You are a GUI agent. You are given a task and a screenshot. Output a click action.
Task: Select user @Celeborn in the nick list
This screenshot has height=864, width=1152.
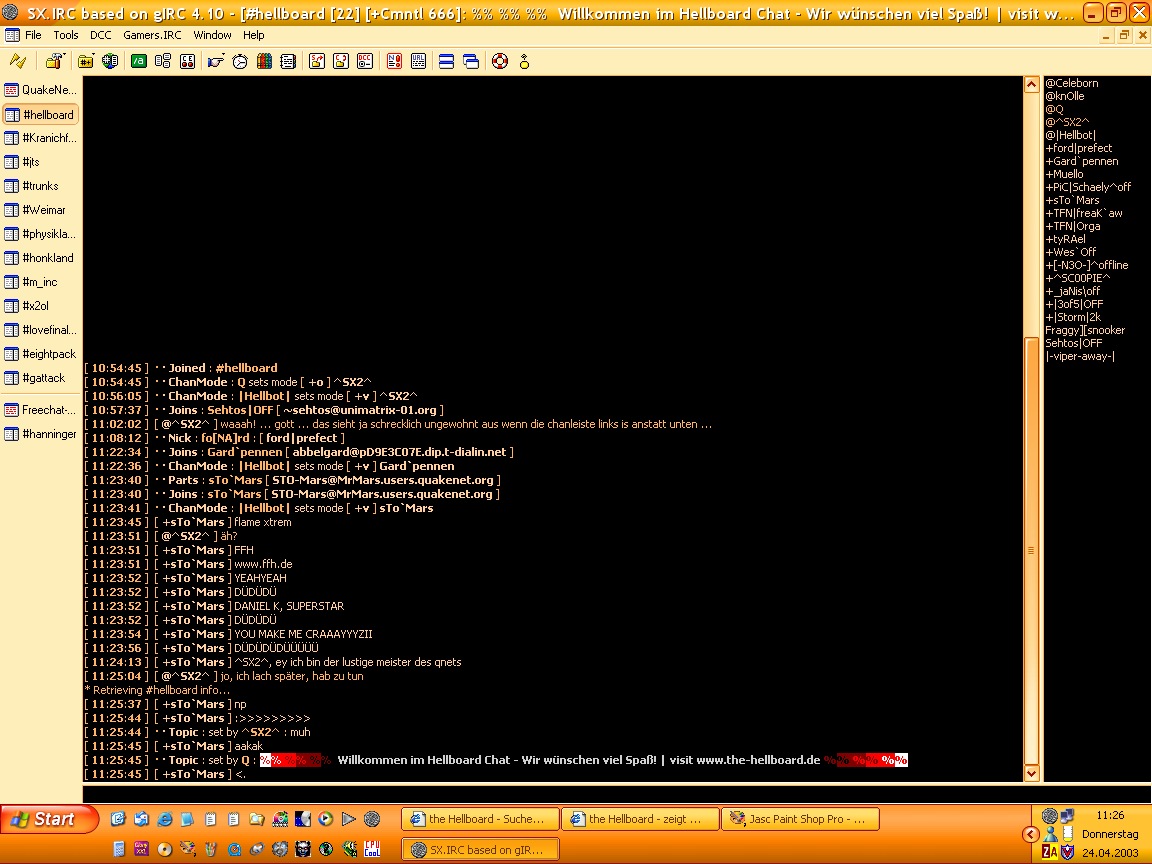tap(1072, 83)
